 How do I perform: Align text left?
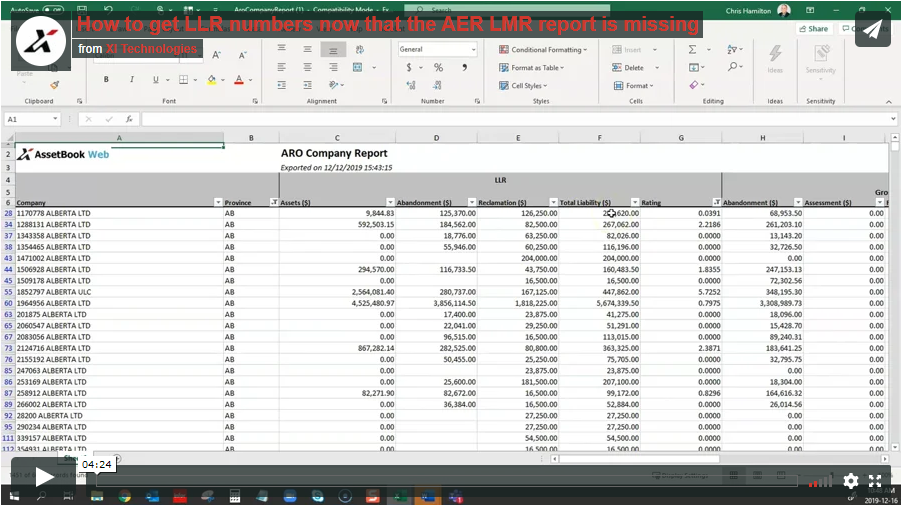(x=282, y=67)
